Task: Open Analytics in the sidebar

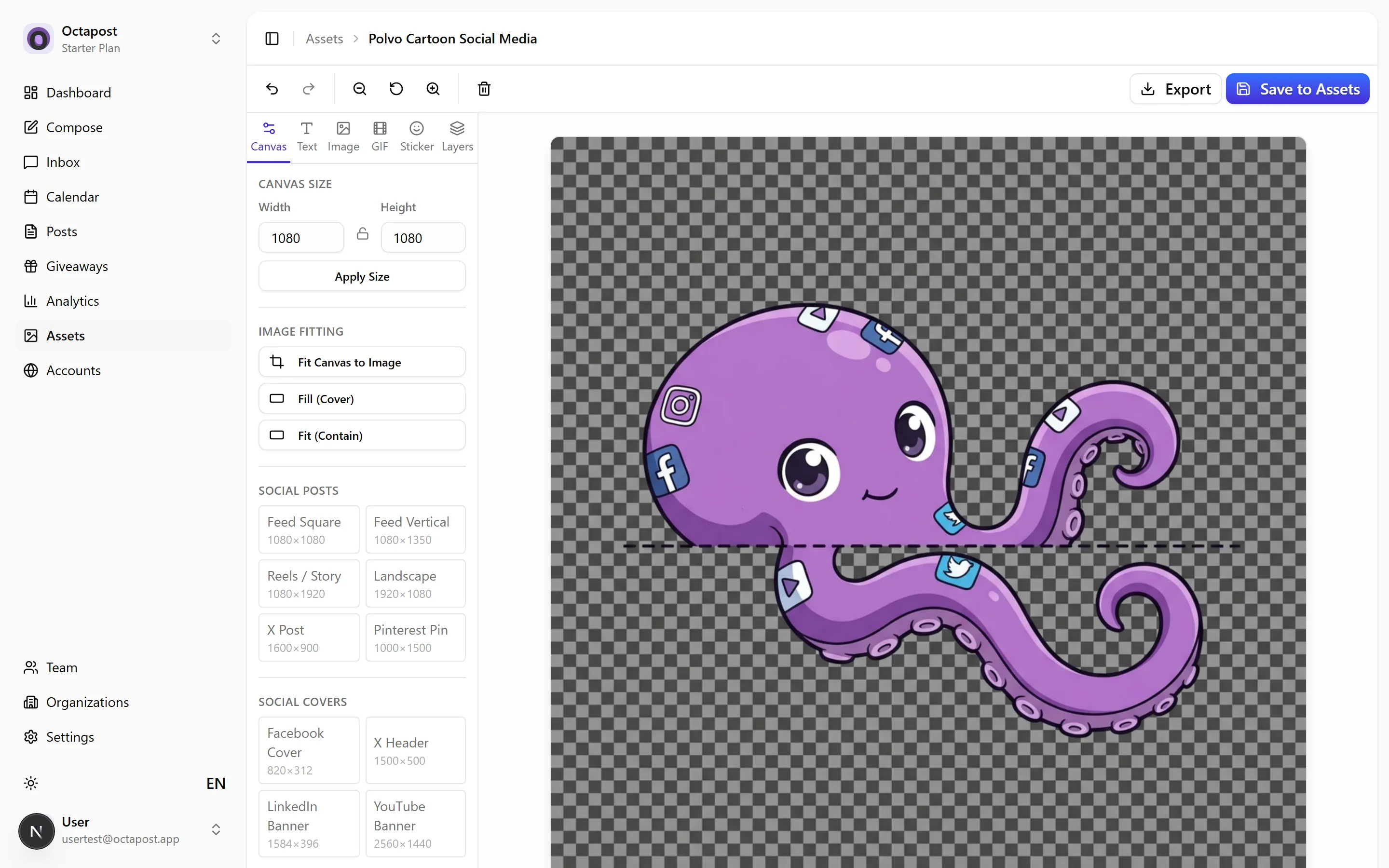Action: point(123,301)
